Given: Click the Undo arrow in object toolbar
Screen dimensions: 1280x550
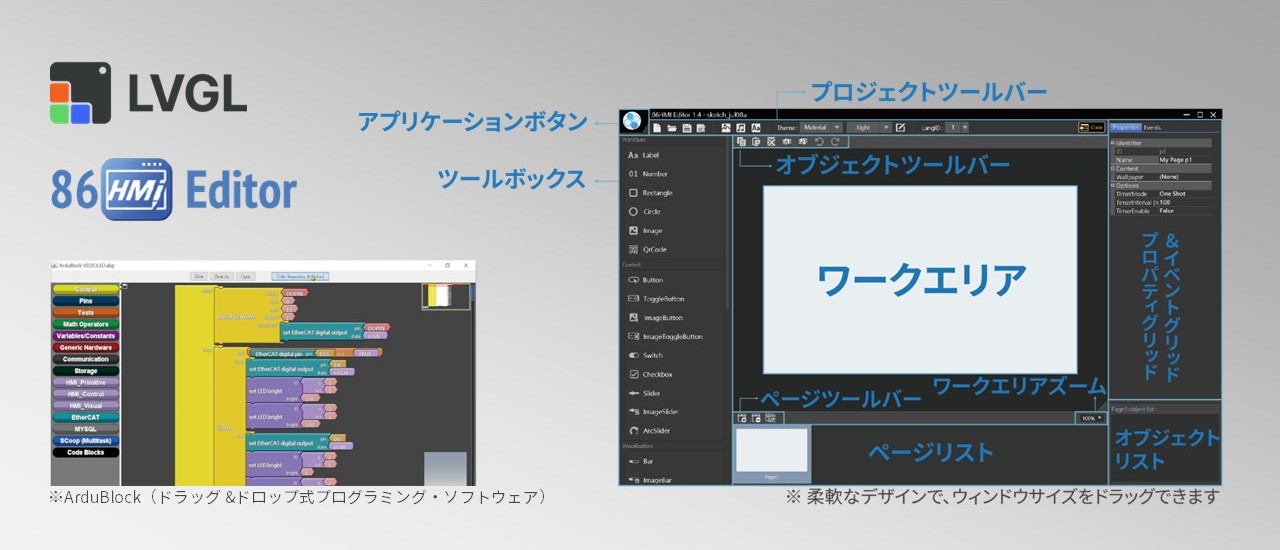Looking at the screenshot, I should pyautogui.click(x=819, y=142).
